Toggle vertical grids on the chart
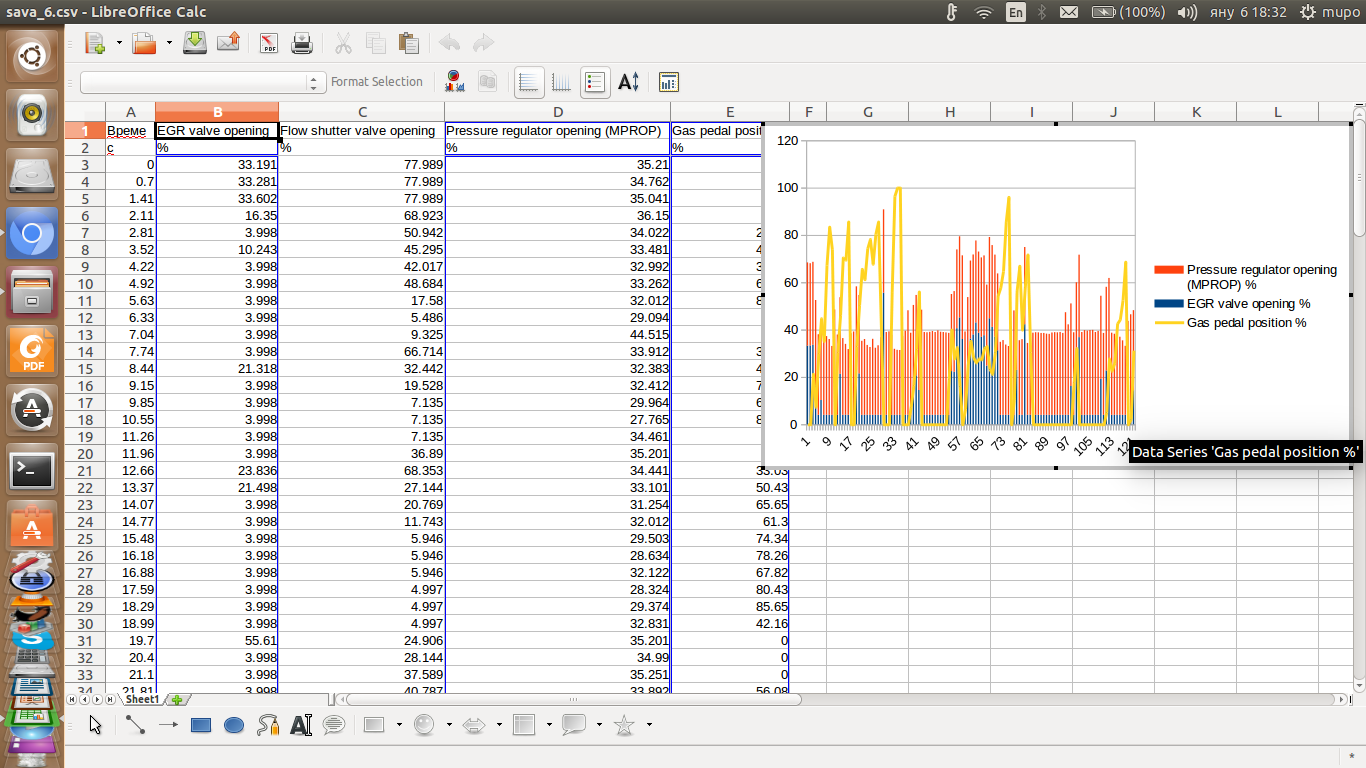The width and height of the screenshot is (1366, 768). pos(562,82)
